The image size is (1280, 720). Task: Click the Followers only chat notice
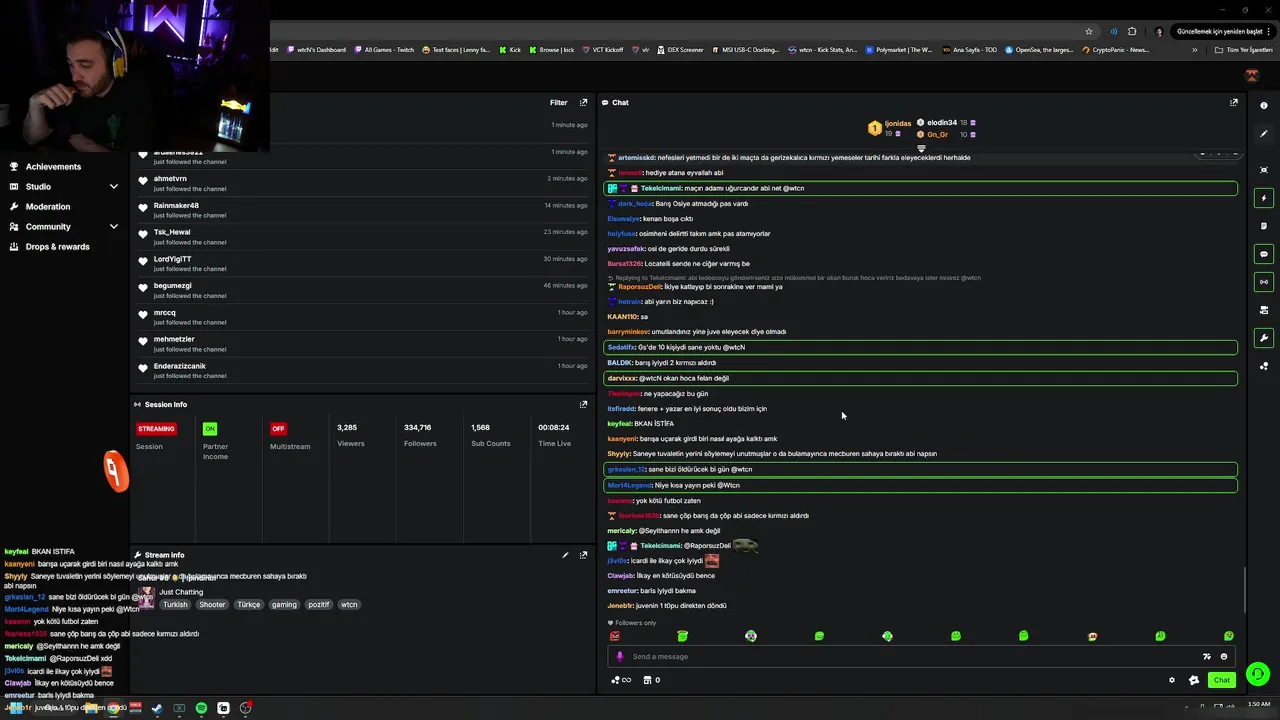click(632, 623)
